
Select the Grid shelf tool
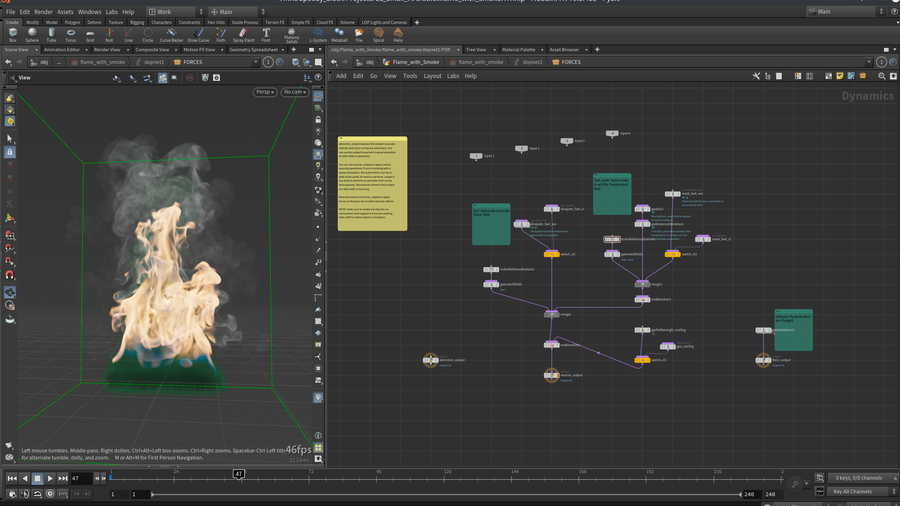pyautogui.click(x=90, y=35)
